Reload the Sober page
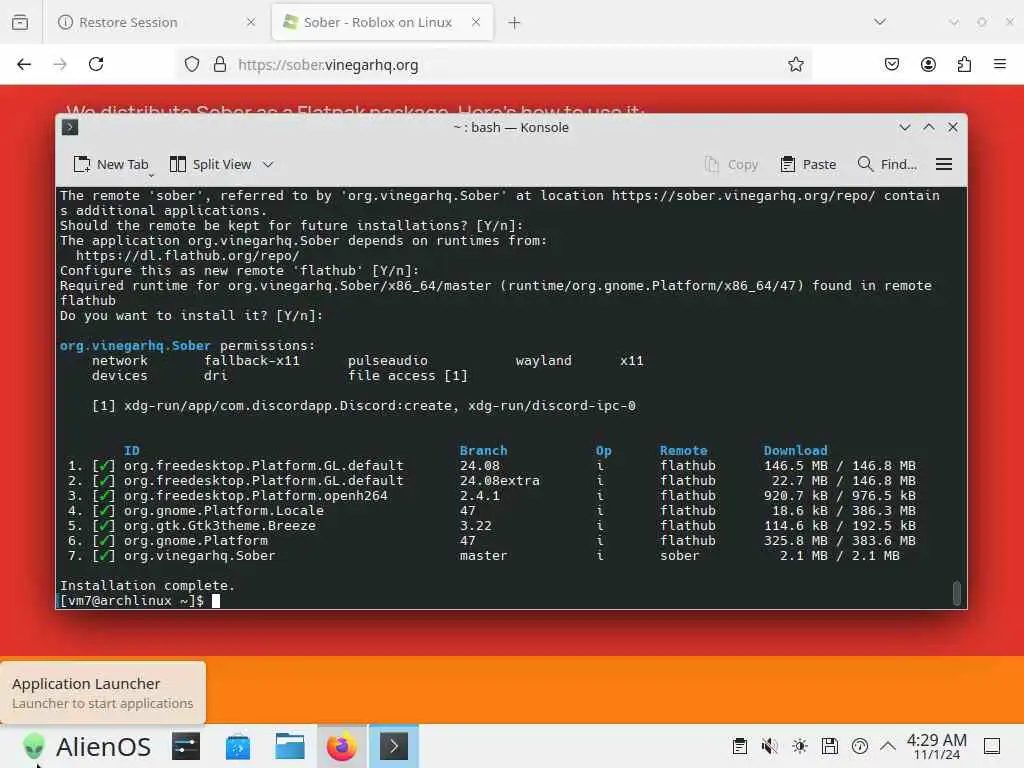The width and height of the screenshot is (1024, 768). click(x=96, y=64)
